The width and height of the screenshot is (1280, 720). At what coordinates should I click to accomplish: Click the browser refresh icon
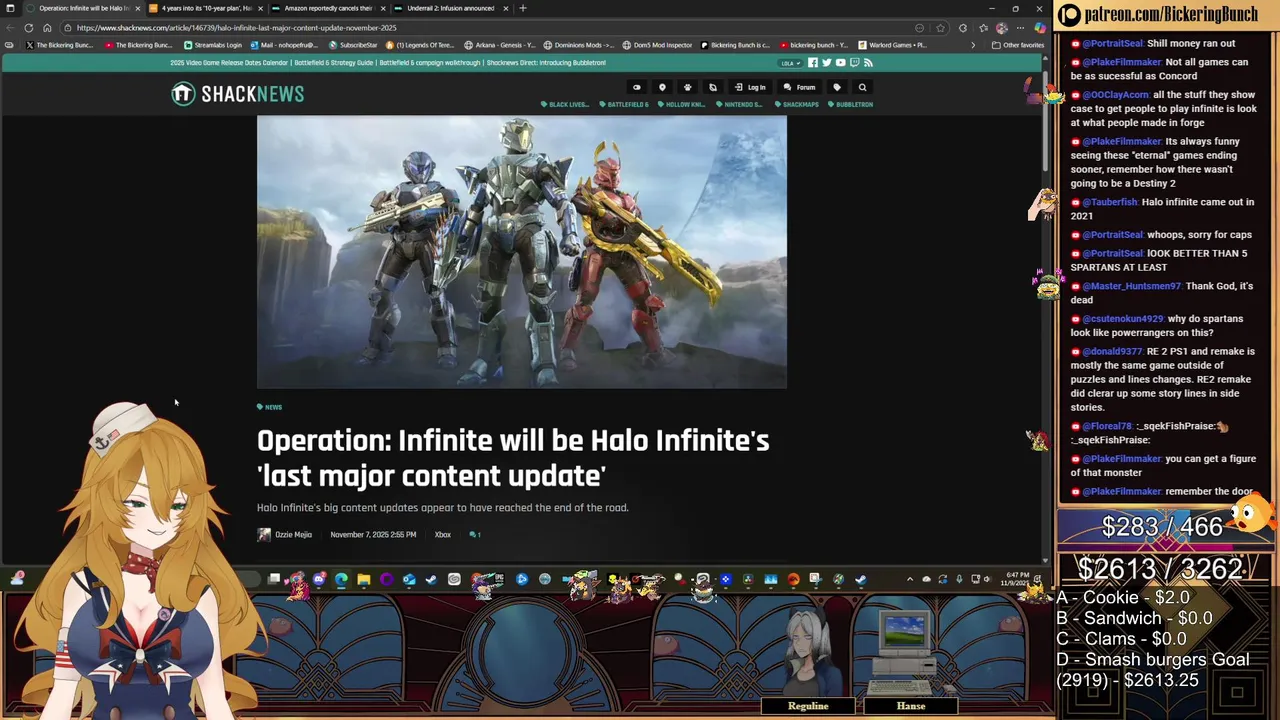(x=28, y=28)
